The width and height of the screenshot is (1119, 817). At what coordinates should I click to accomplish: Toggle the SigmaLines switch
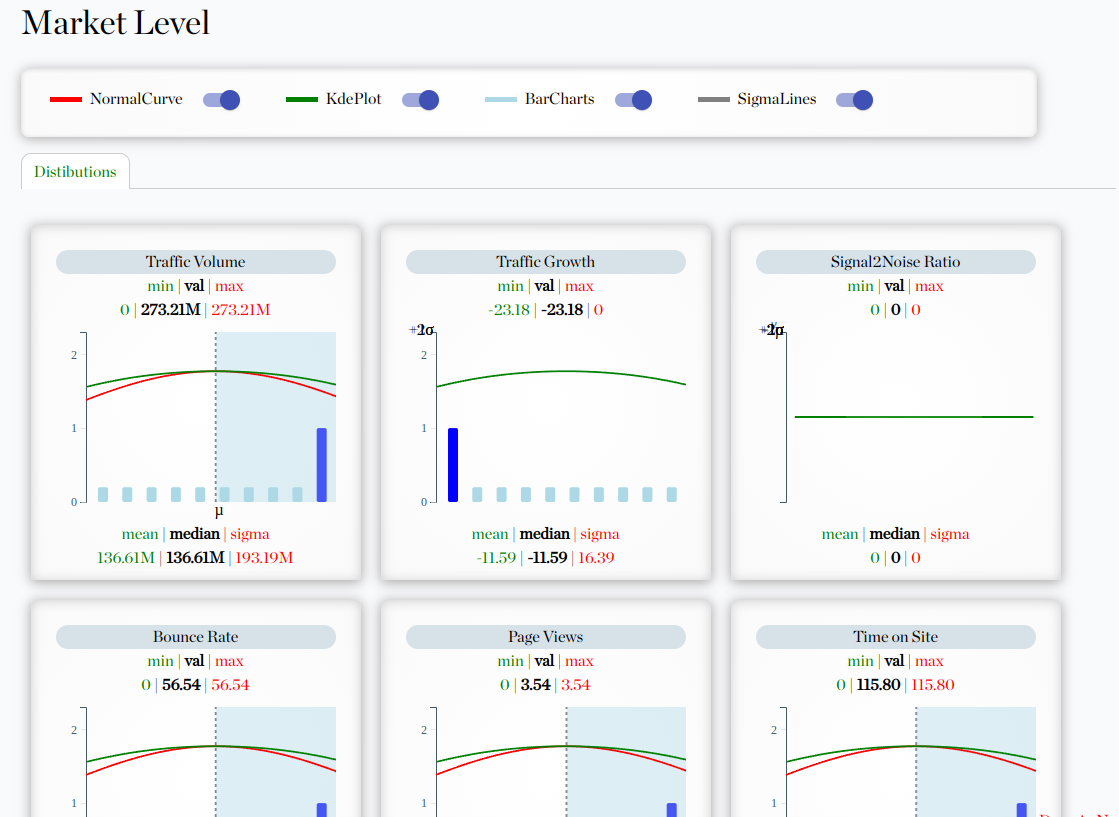coord(854,100)
